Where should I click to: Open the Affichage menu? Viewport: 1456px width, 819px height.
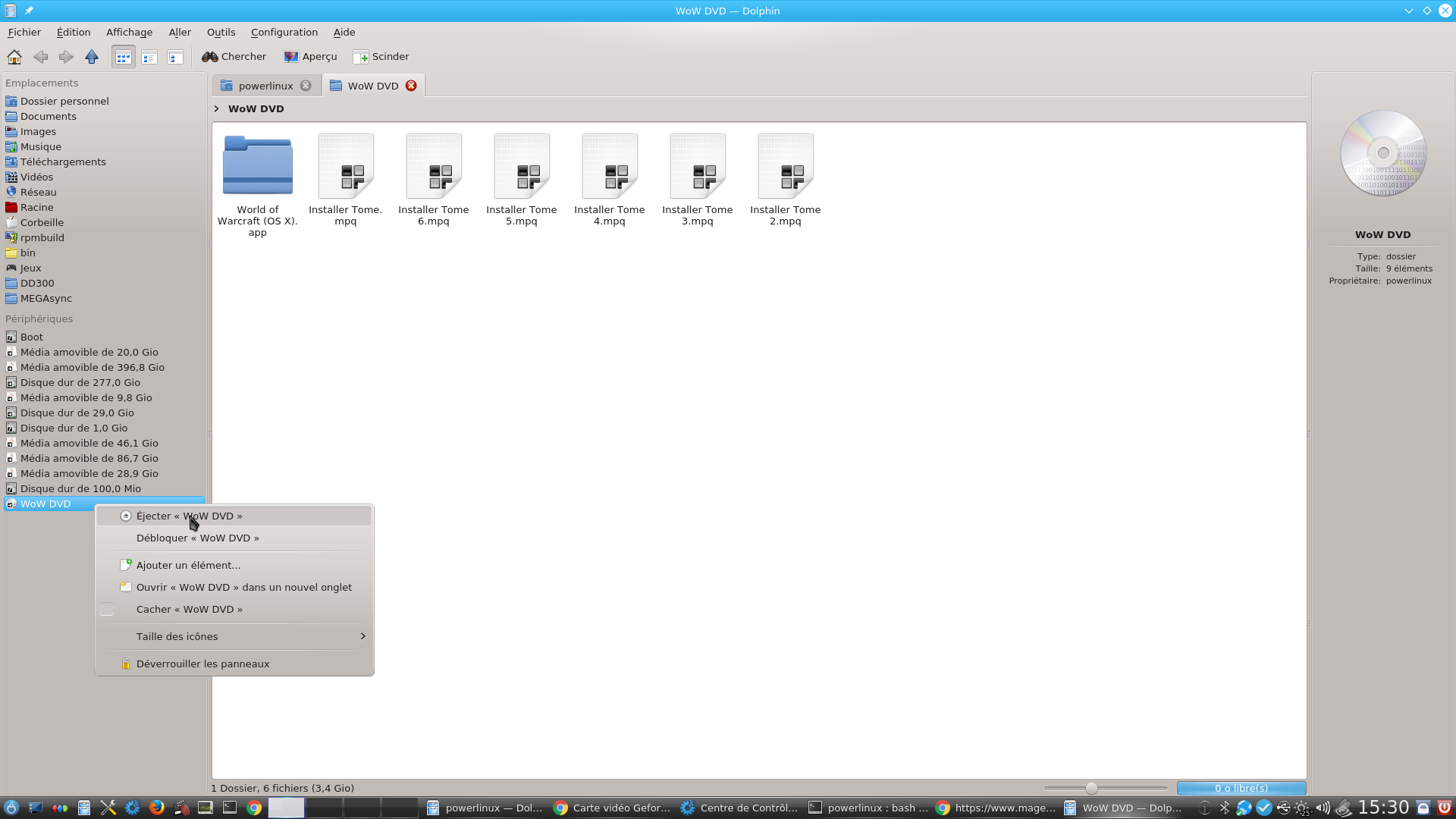pyautogui.click(x=129, y=32)
